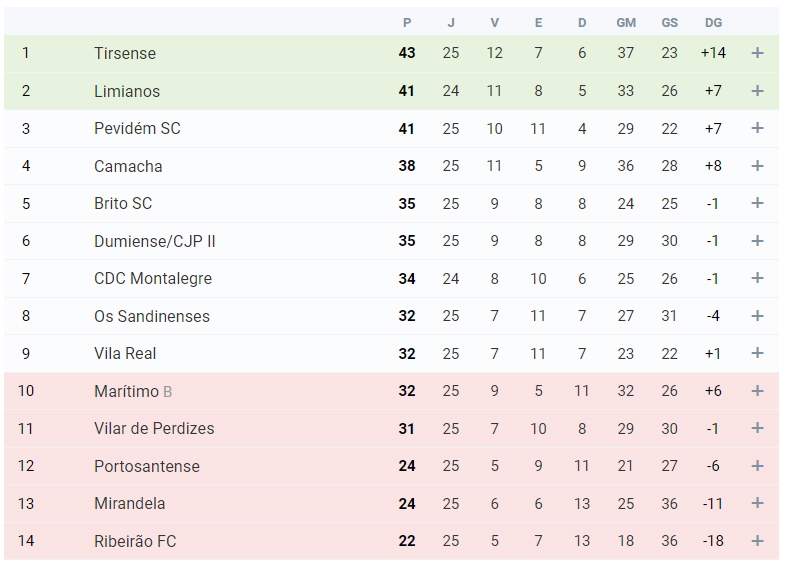Open Brito SC details plus icon
The width and height of the screenshot is (786, 563).
pyautogui.click(x=757, y=203)
